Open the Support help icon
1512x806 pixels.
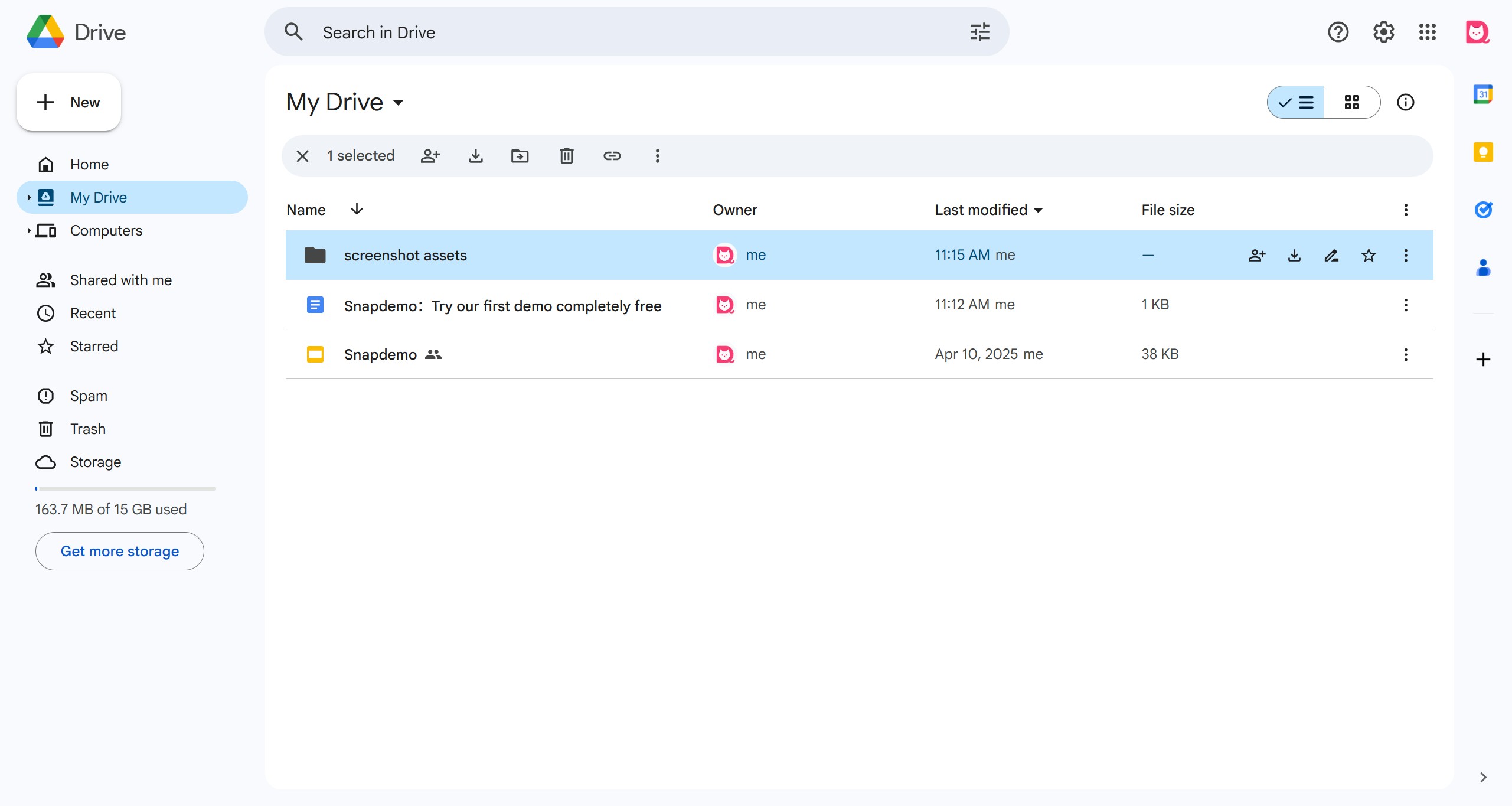[1338, 32]
